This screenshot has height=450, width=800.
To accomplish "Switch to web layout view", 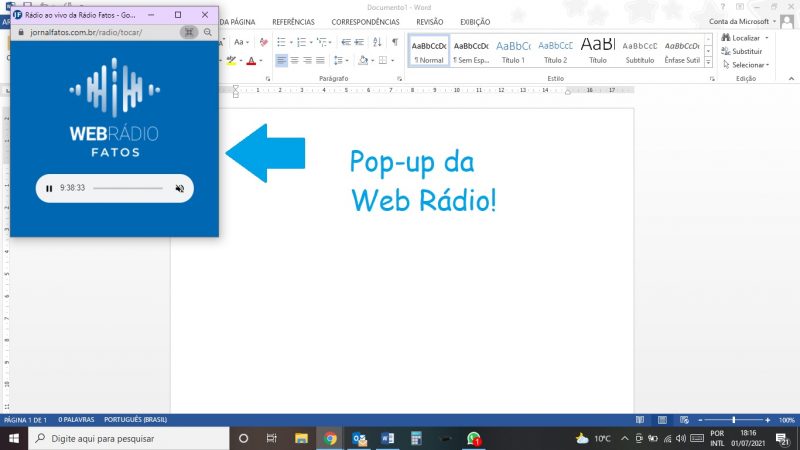I will 684,420.
